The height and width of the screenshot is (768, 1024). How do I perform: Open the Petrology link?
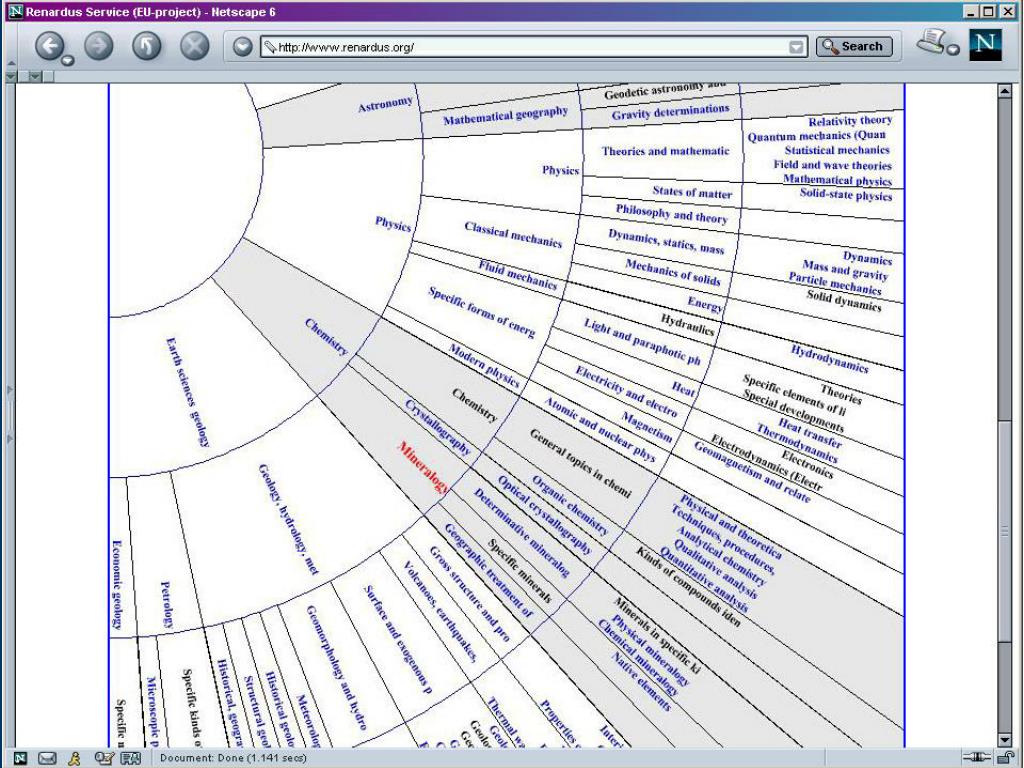pos(167,604)
